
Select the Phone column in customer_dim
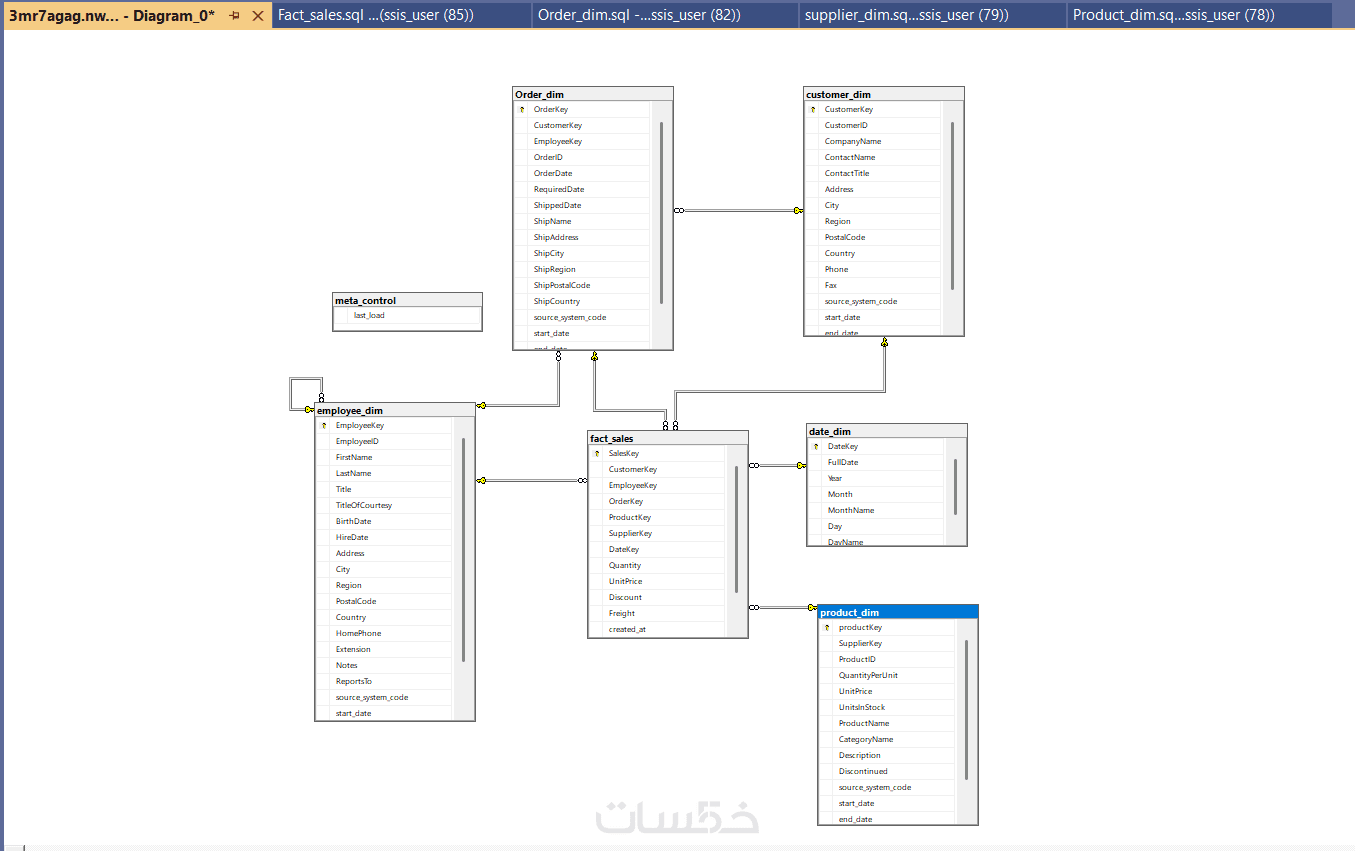(x=873, y=269)
